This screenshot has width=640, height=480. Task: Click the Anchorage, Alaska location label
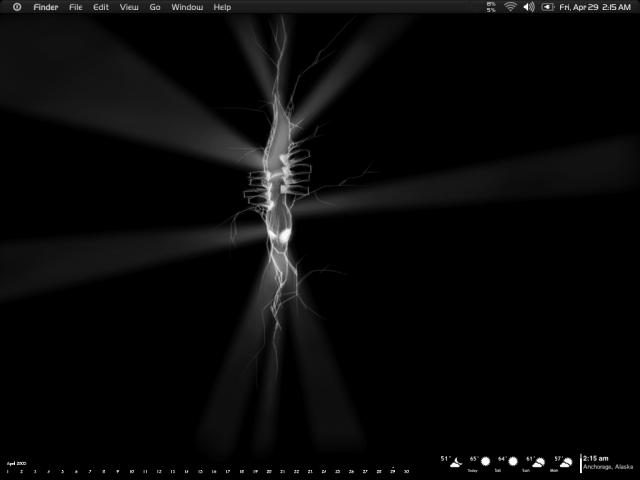[608, 467]
